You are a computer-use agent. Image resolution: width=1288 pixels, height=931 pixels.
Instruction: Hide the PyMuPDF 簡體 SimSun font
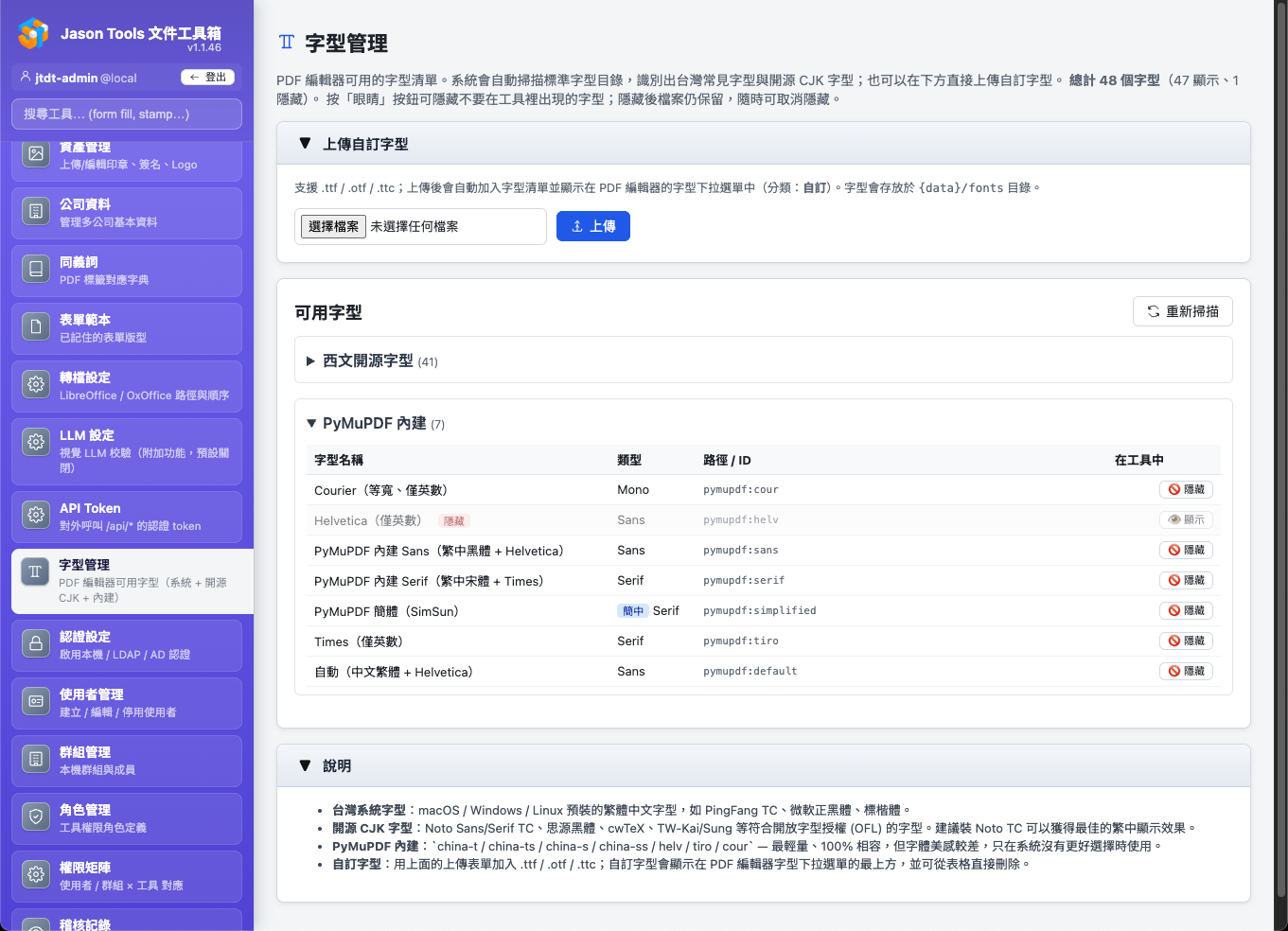coord(1186,610)
